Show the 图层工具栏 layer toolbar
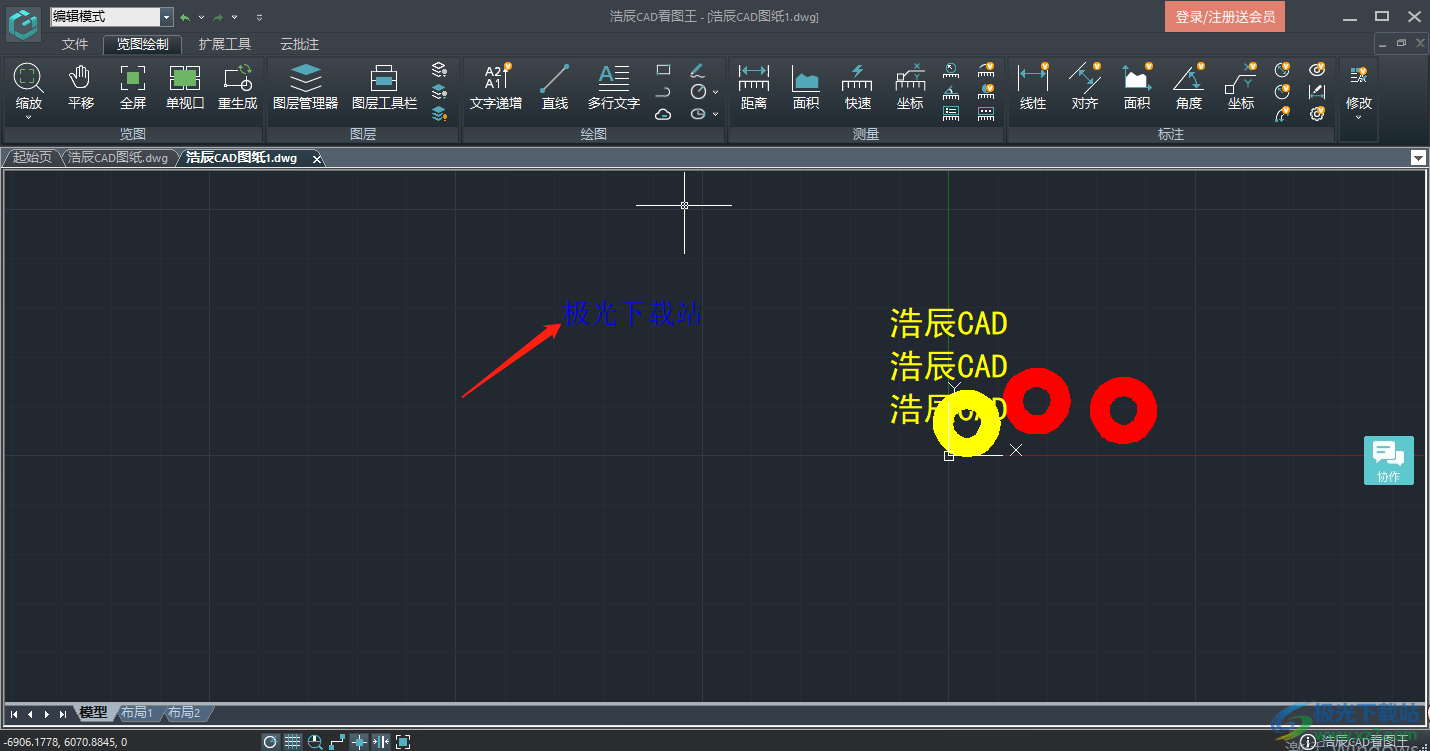This screenshot has height=751, width=1430. [384, 87]
